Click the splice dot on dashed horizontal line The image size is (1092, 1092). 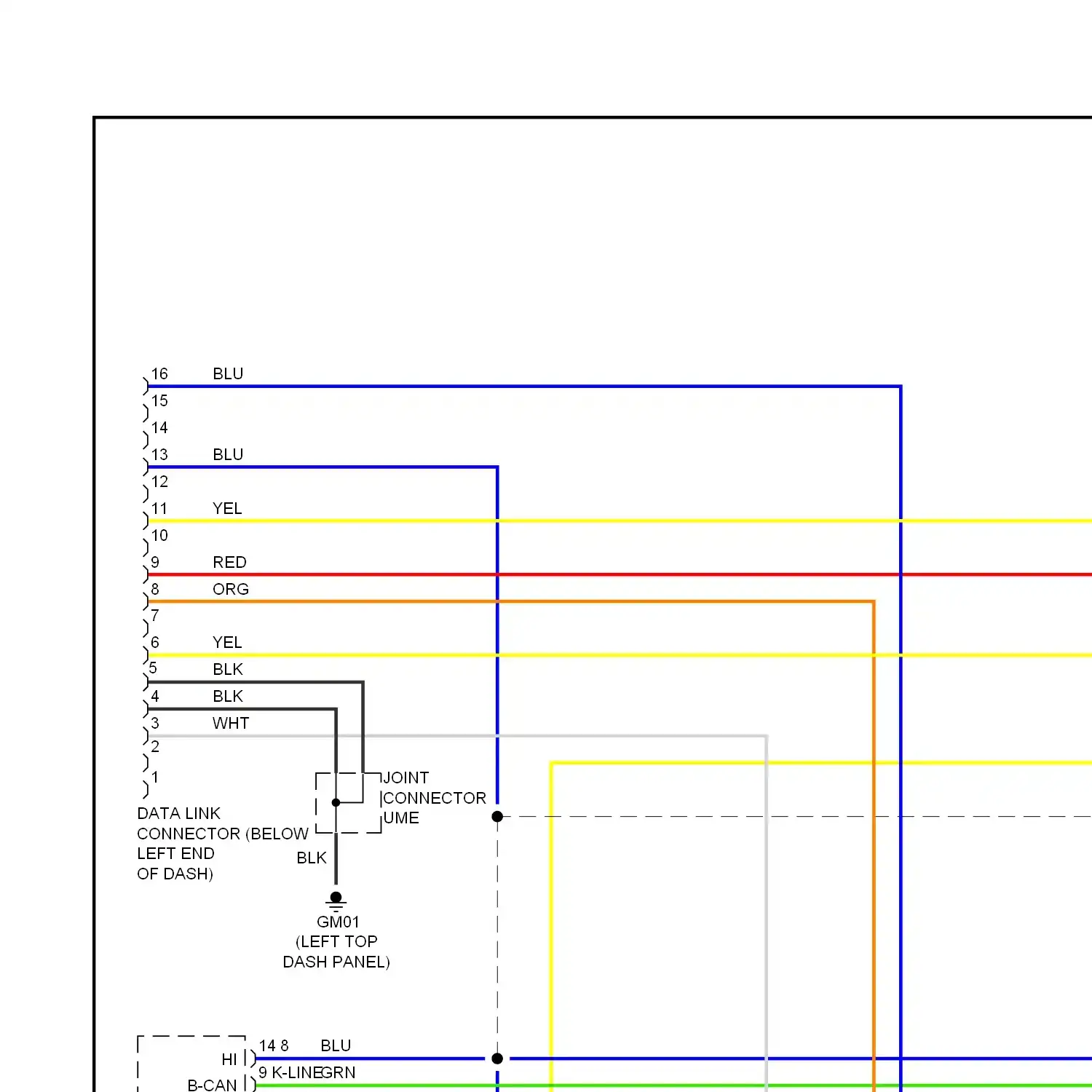click(497, 817)
